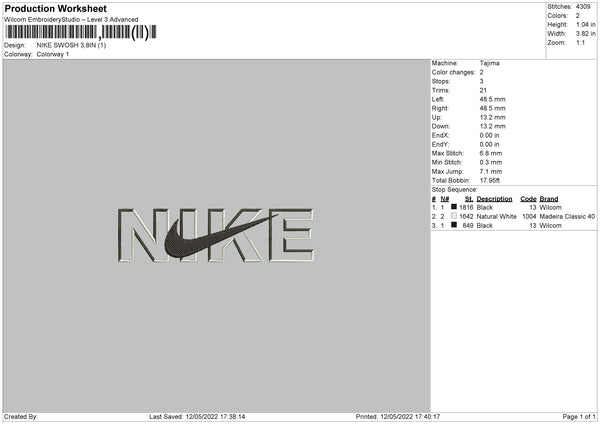The height and width of the screenshot is (424, 600).
Task: Click the 'EndY:' label
Action: click(440, 144)
